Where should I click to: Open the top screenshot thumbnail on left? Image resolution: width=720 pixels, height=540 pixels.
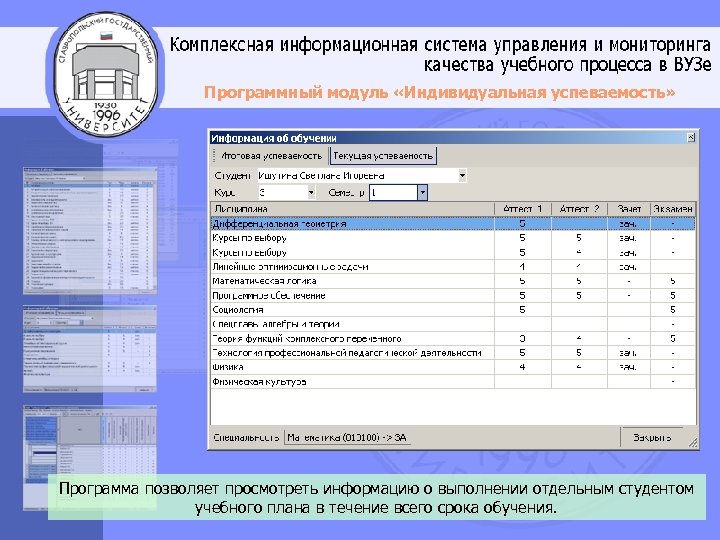click(x=90, y=231)
